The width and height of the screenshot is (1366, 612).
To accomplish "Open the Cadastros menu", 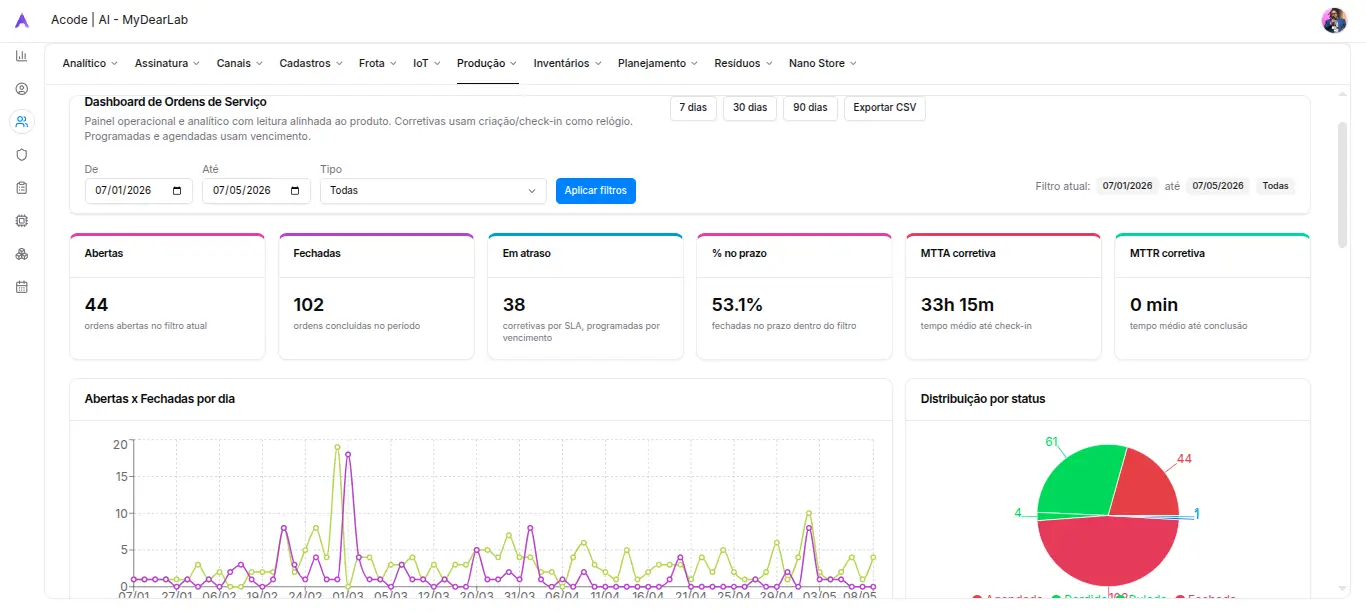I will (x=311, y=63).
